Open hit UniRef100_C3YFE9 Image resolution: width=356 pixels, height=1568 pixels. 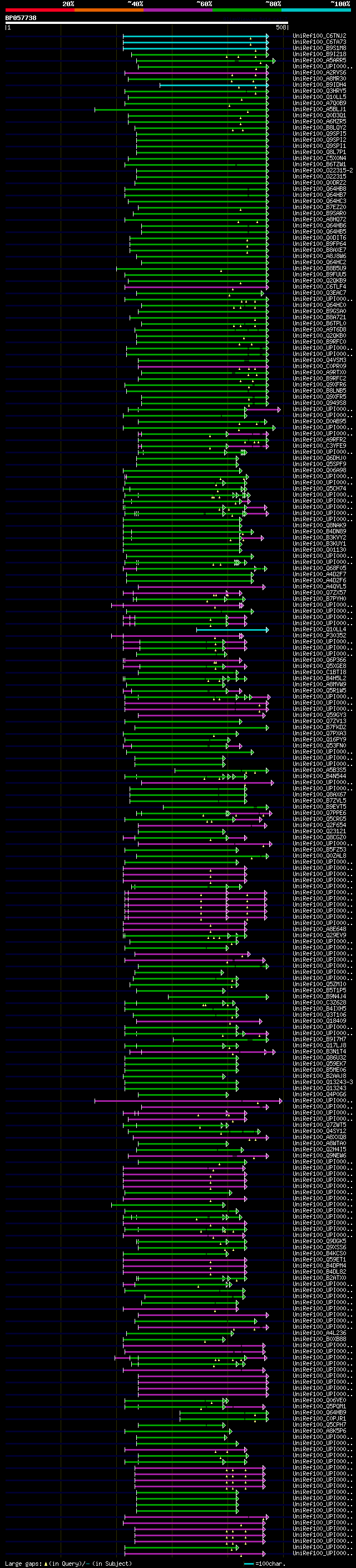pyautogui.click(x=319, y=446)
